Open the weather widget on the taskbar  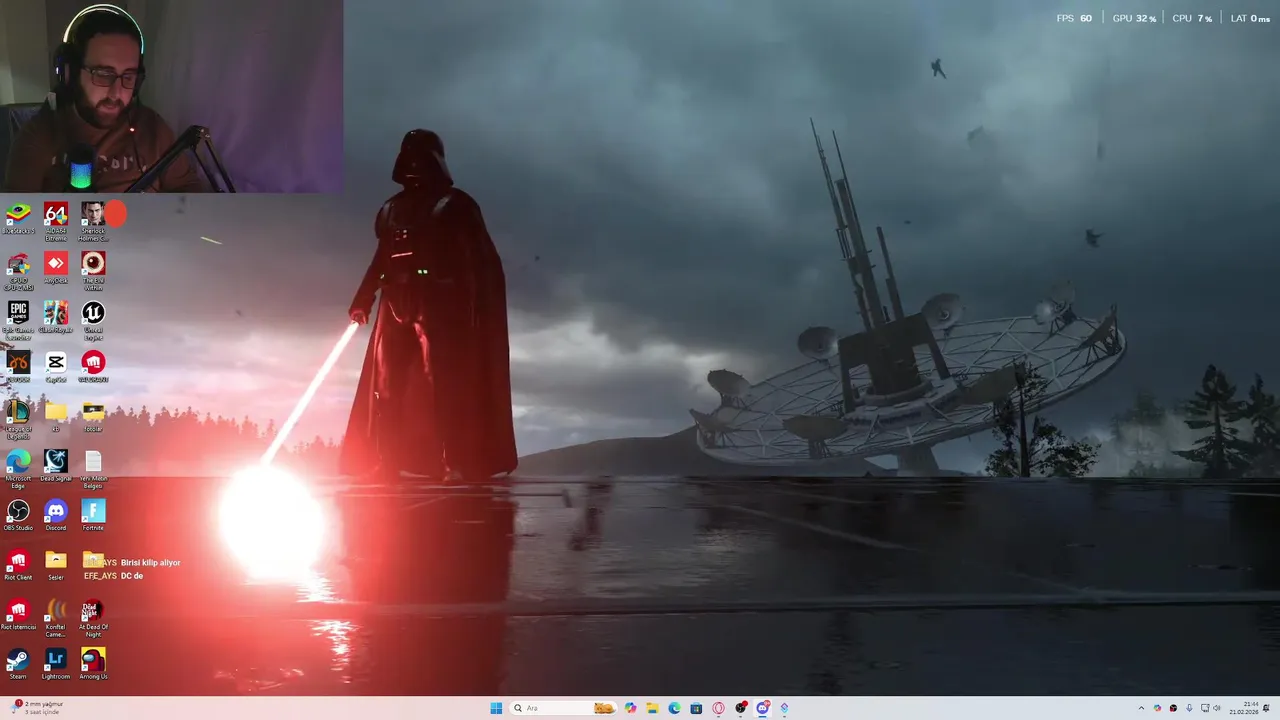click(38, 707)
